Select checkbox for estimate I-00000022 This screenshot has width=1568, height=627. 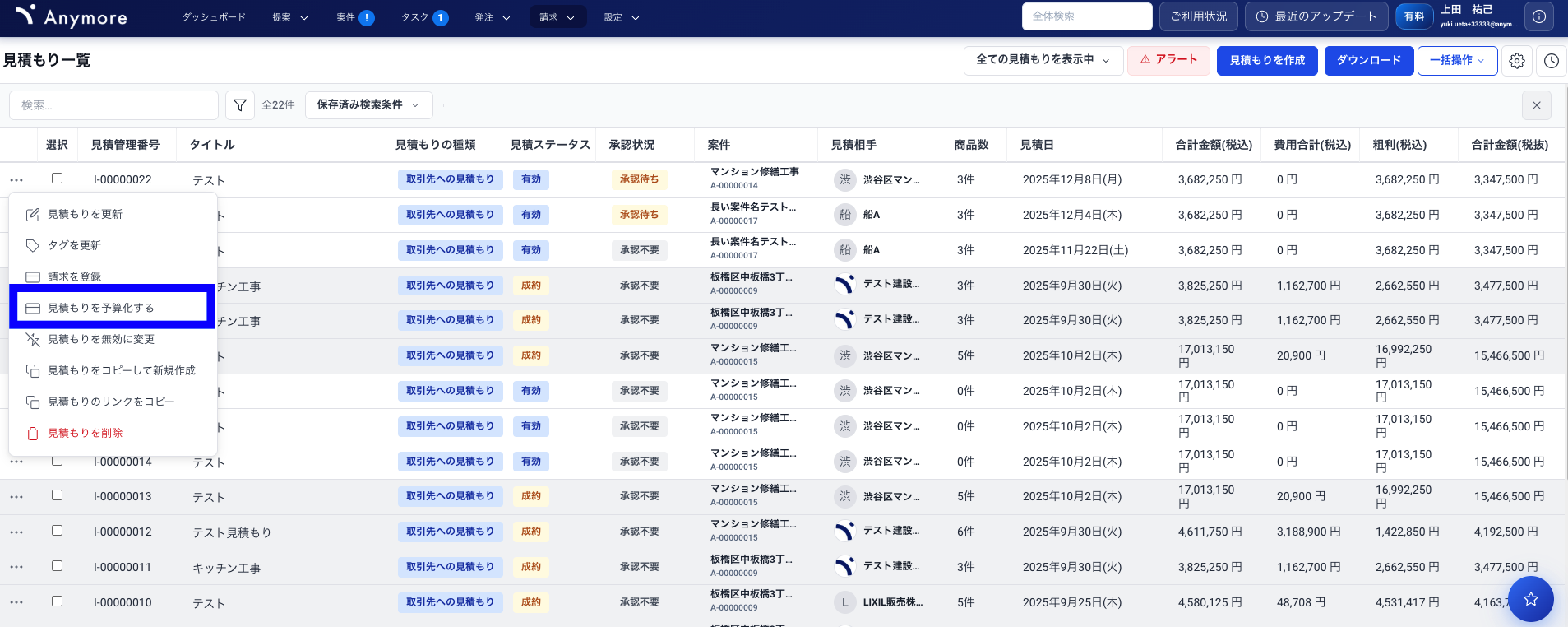(x=57, y=179)
